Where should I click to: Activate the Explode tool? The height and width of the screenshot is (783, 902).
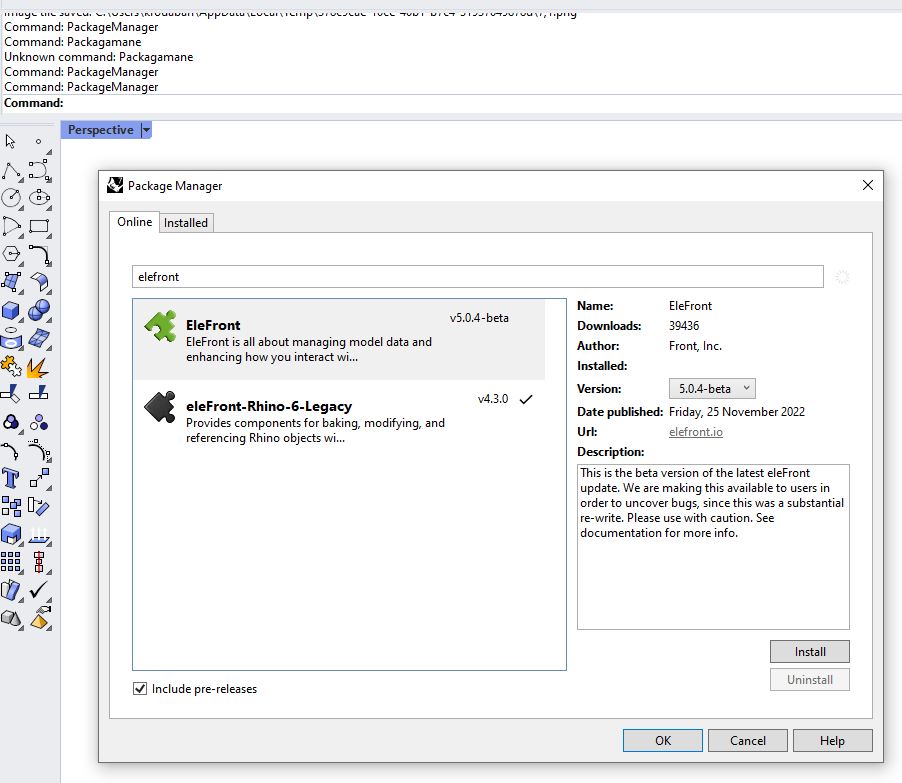point(39,366)
